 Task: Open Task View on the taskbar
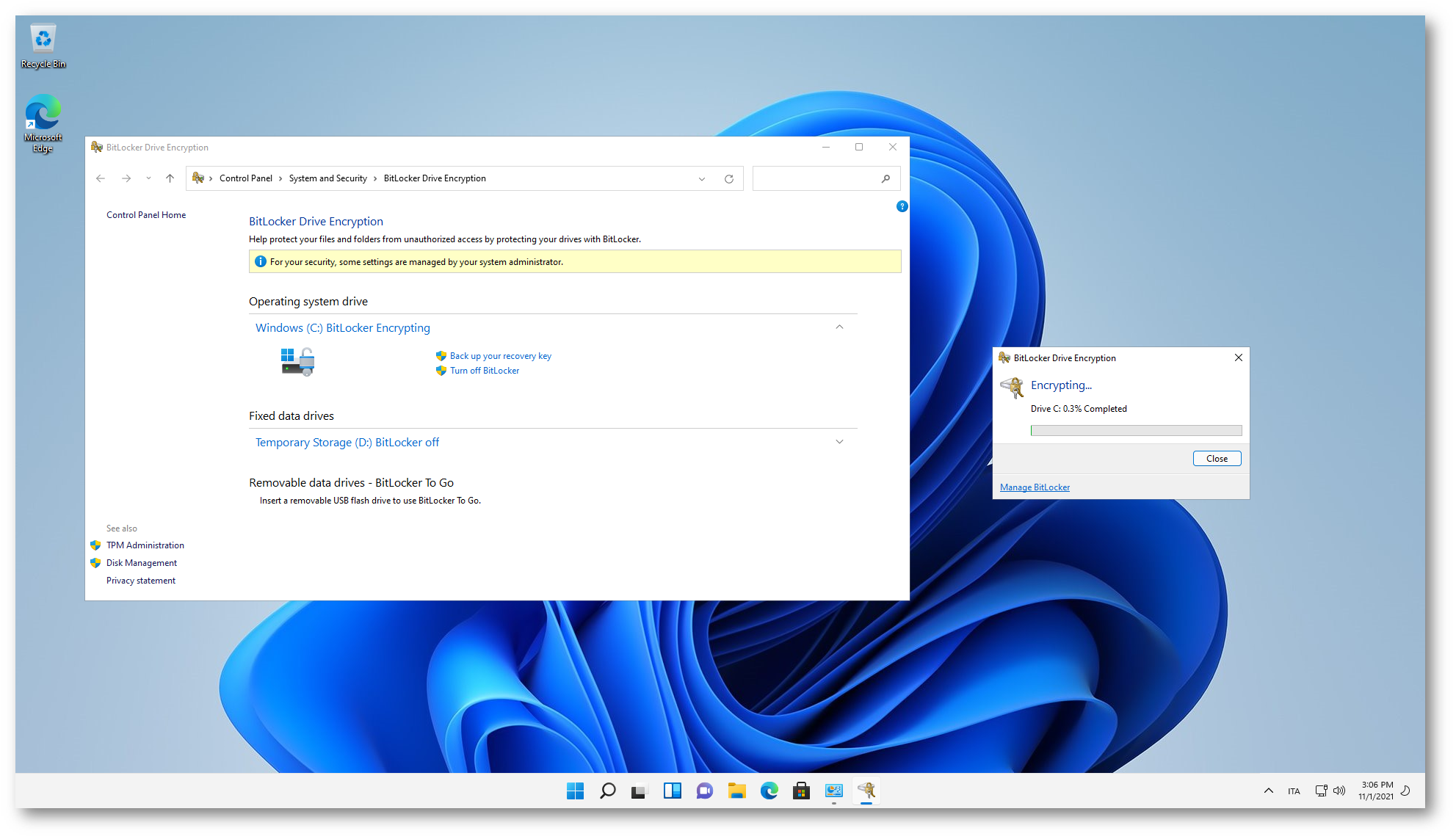pyautogui.click(x=640, y=791)
